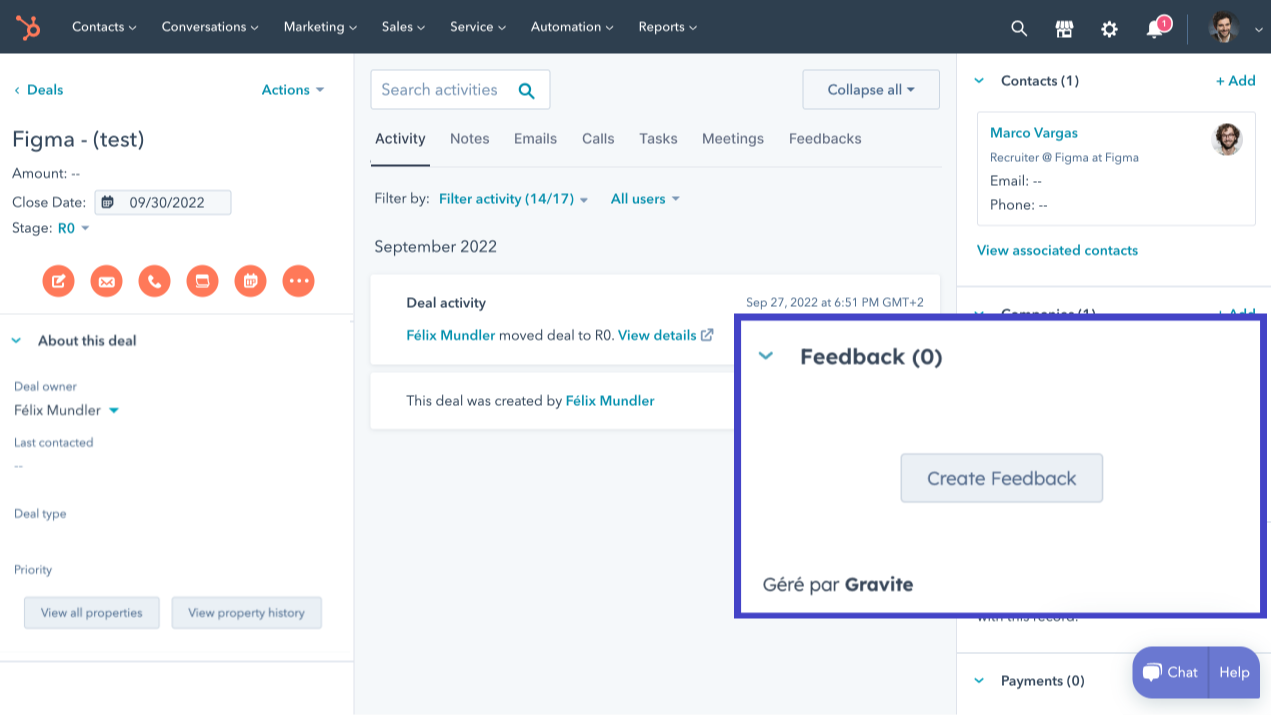Open HubSpot search with the magnifier icon
This screenshot has height=715, width=1271.
pyautogui.click(x=1018, y=28)
